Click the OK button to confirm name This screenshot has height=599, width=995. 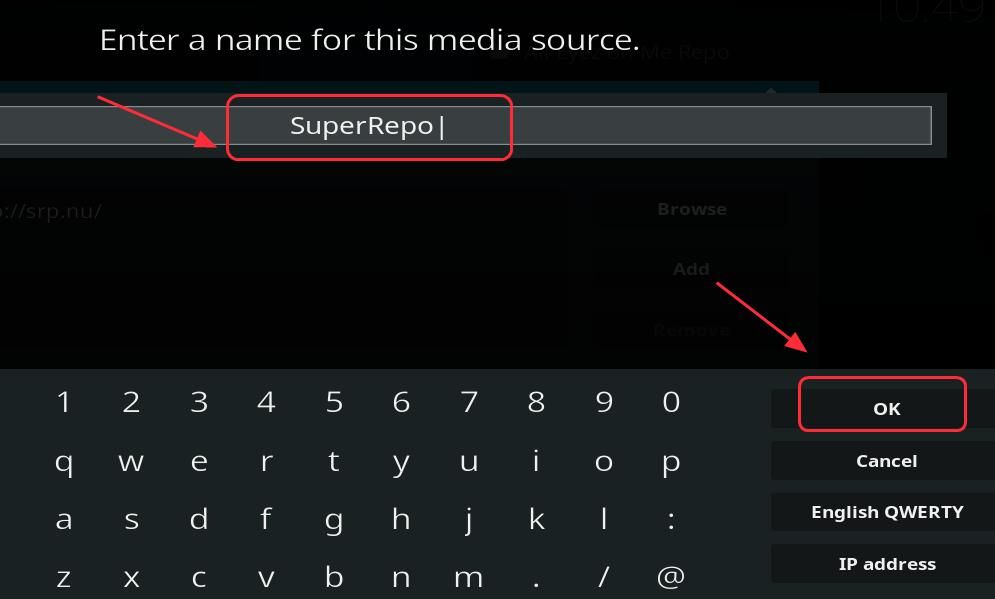(885, 407)
